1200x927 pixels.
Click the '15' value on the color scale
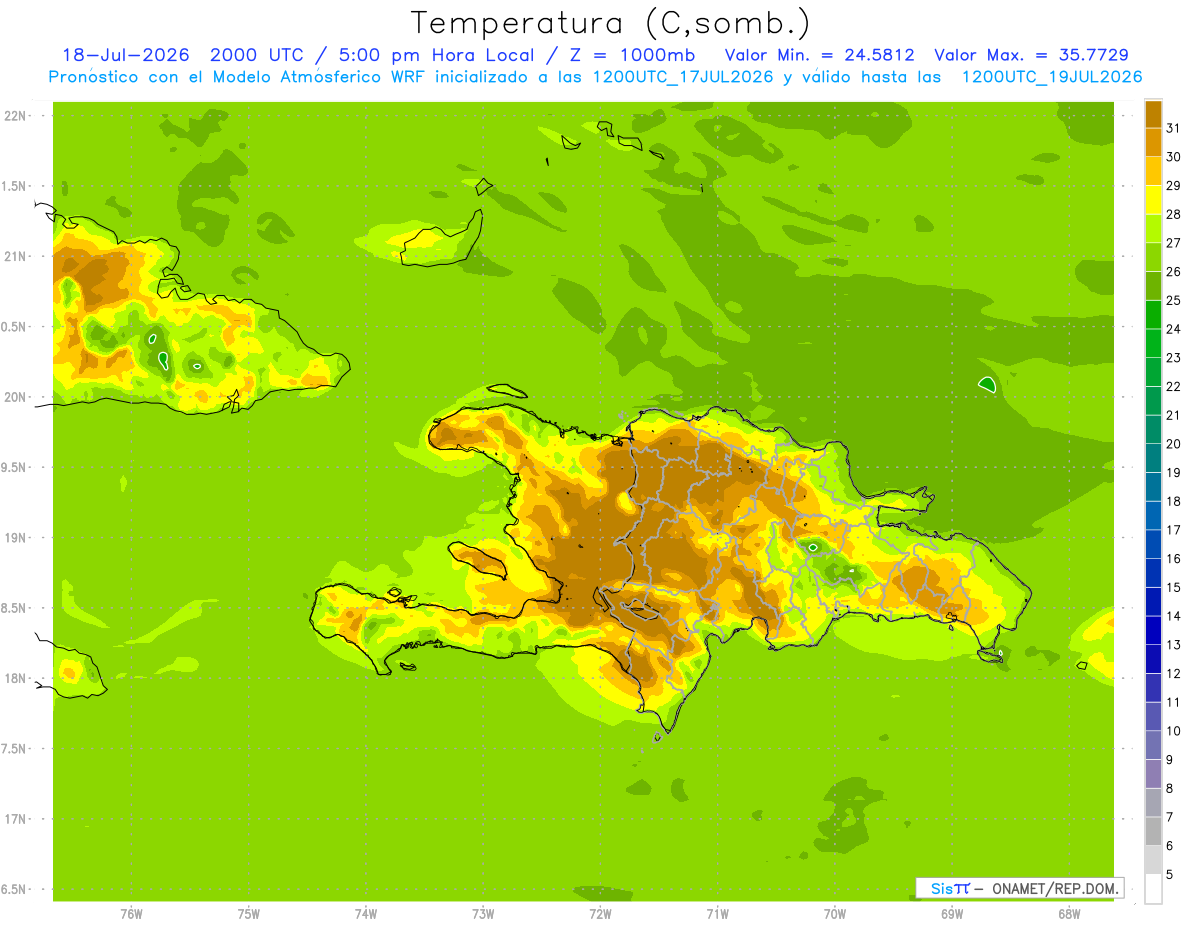tap(1173, 588)
